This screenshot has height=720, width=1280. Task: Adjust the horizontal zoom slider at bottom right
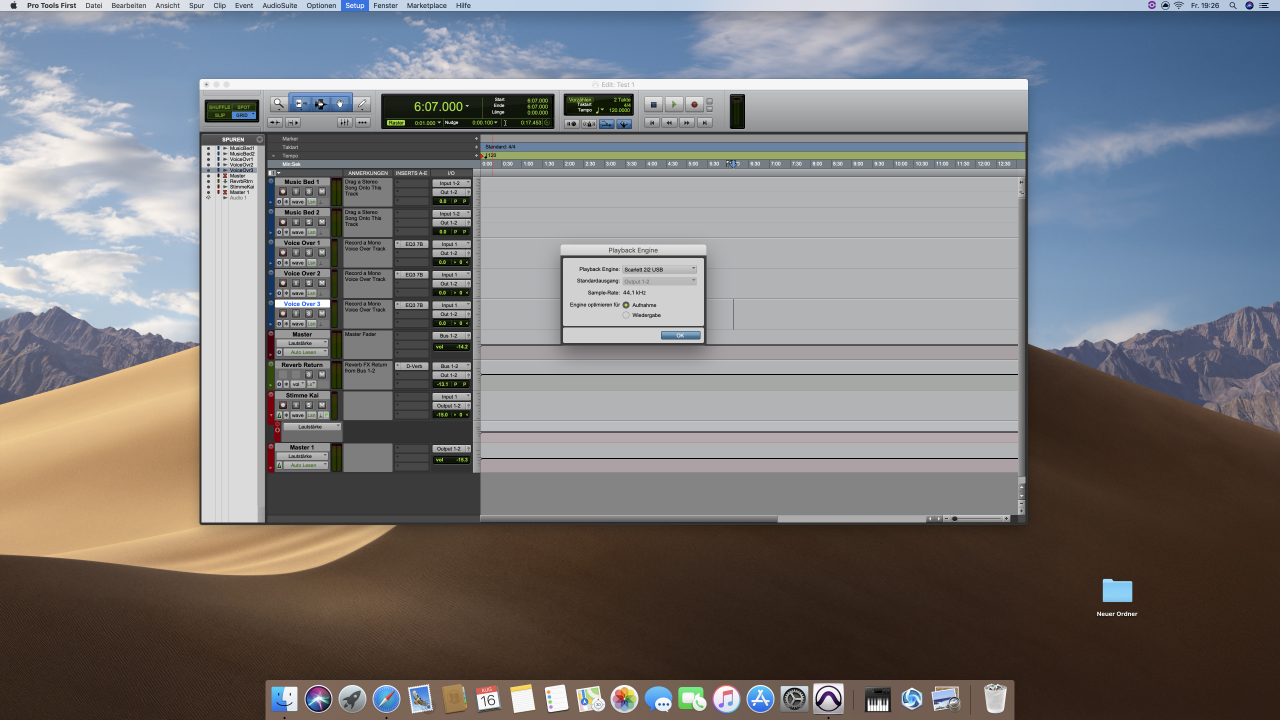[978, 518]
